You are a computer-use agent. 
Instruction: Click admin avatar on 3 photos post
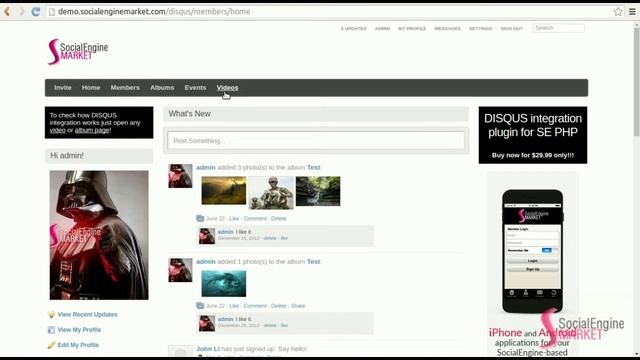coord(180,176)
